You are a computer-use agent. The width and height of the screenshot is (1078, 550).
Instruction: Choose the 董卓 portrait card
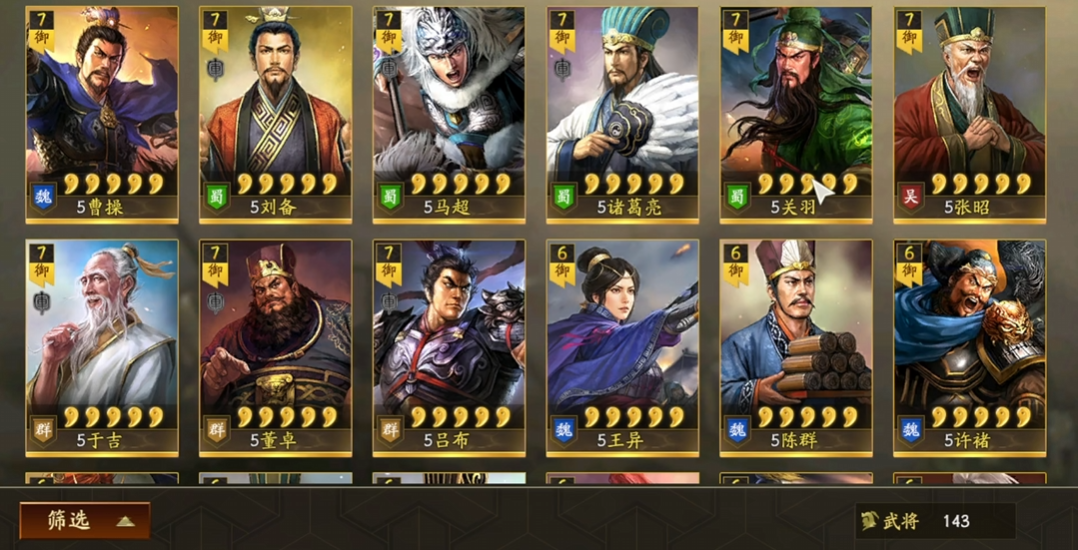(276, 348)
